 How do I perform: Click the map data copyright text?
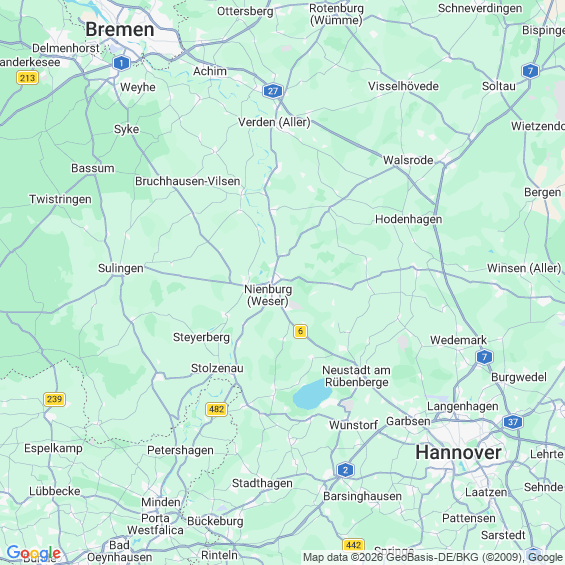pos(433,557)
